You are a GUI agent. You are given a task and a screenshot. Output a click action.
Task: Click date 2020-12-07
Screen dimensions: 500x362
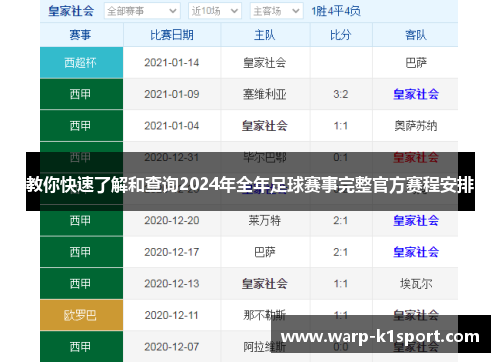point(172,347)
